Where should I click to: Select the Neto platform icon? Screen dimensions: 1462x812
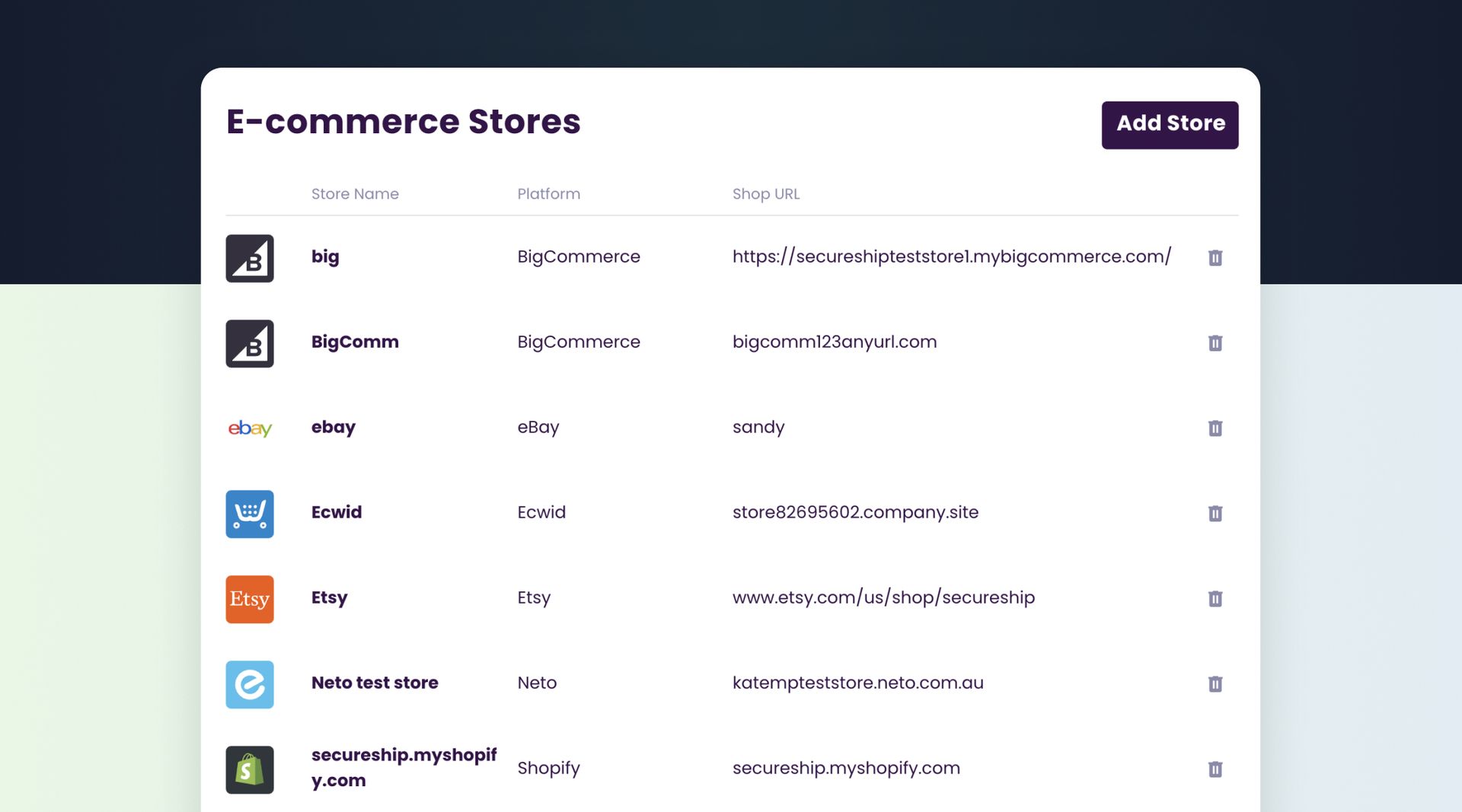pos(249,685)
